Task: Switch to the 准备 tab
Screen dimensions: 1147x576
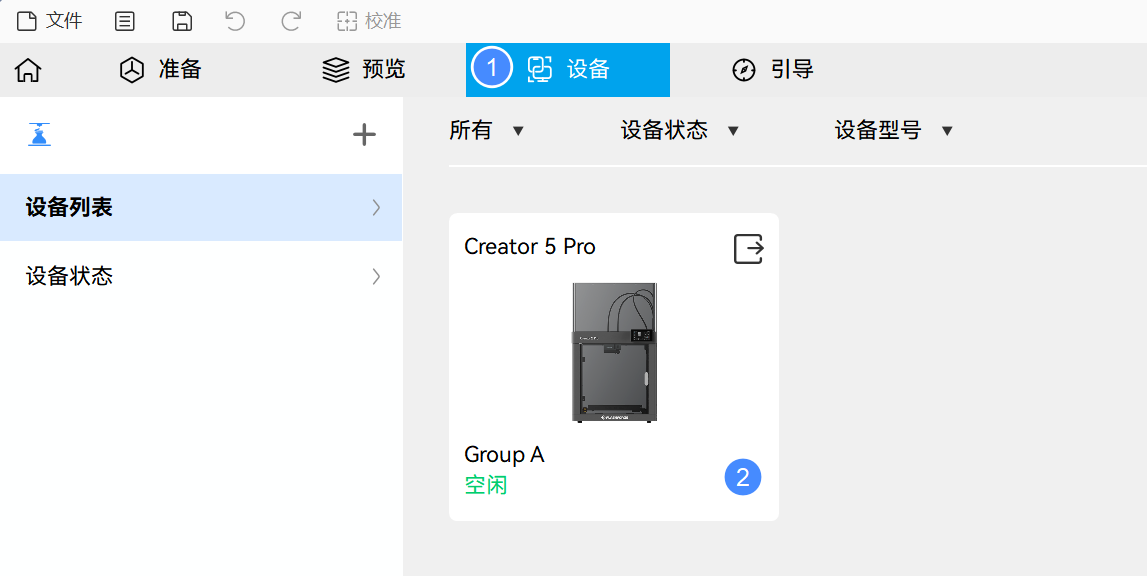Action: coord(160,70)
